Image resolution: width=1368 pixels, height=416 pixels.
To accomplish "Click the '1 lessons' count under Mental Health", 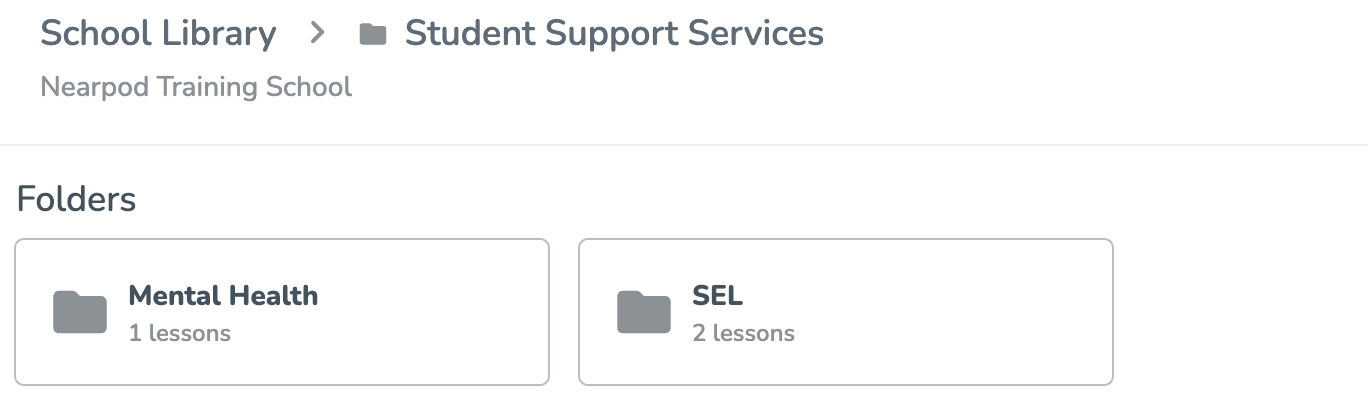I will click(180, 333).
